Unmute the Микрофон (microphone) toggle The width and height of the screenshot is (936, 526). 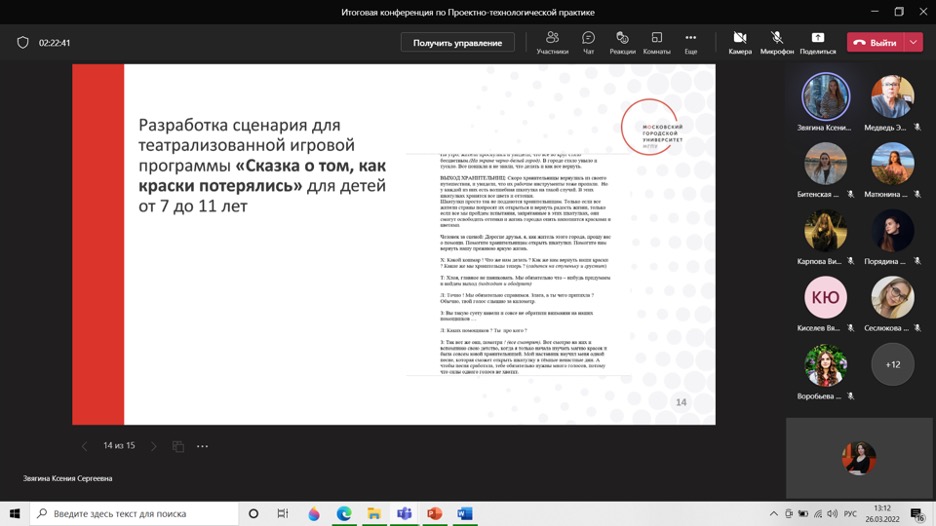(x=777, y=42)
